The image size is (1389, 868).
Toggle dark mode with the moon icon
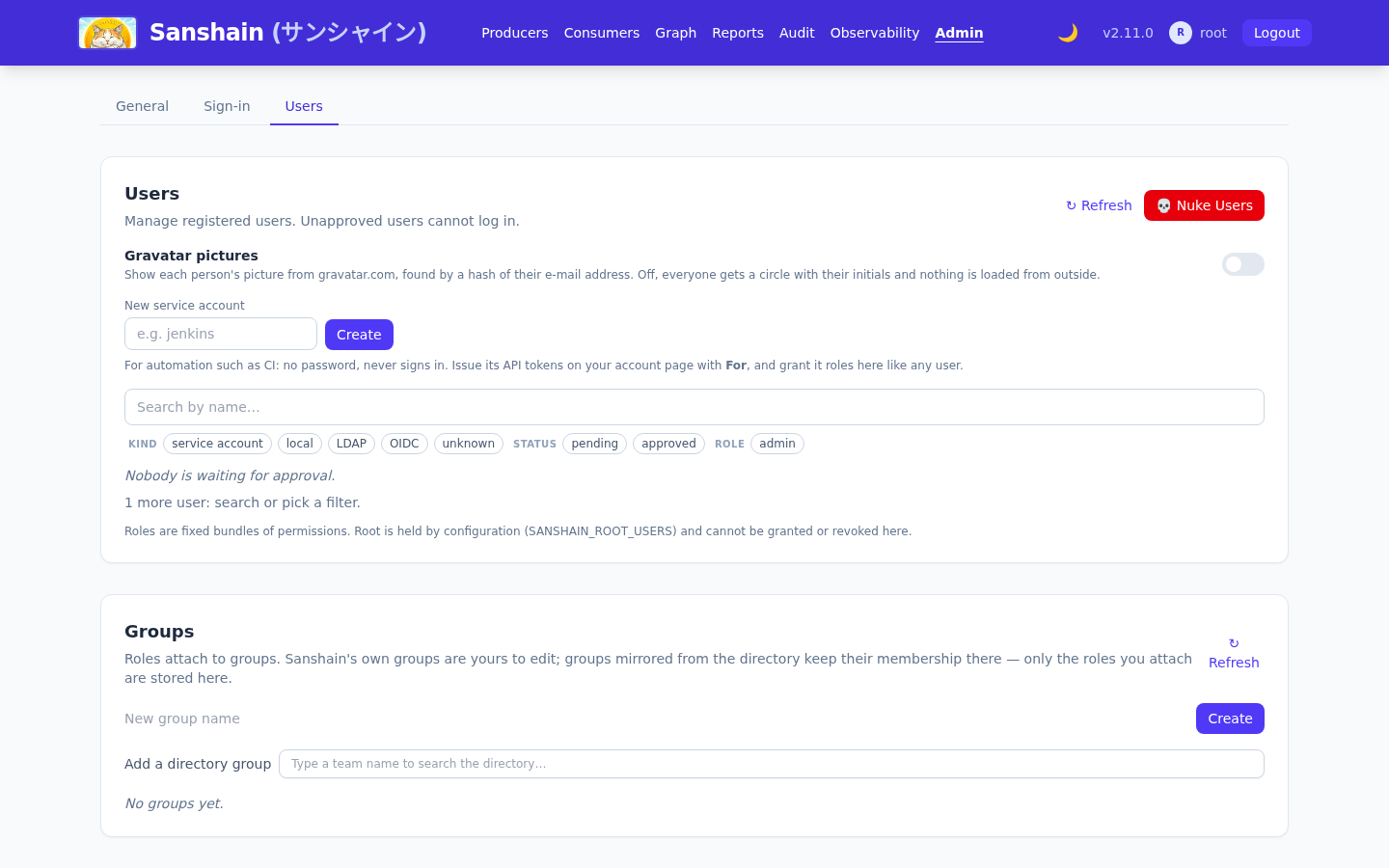click(1068, 33)
